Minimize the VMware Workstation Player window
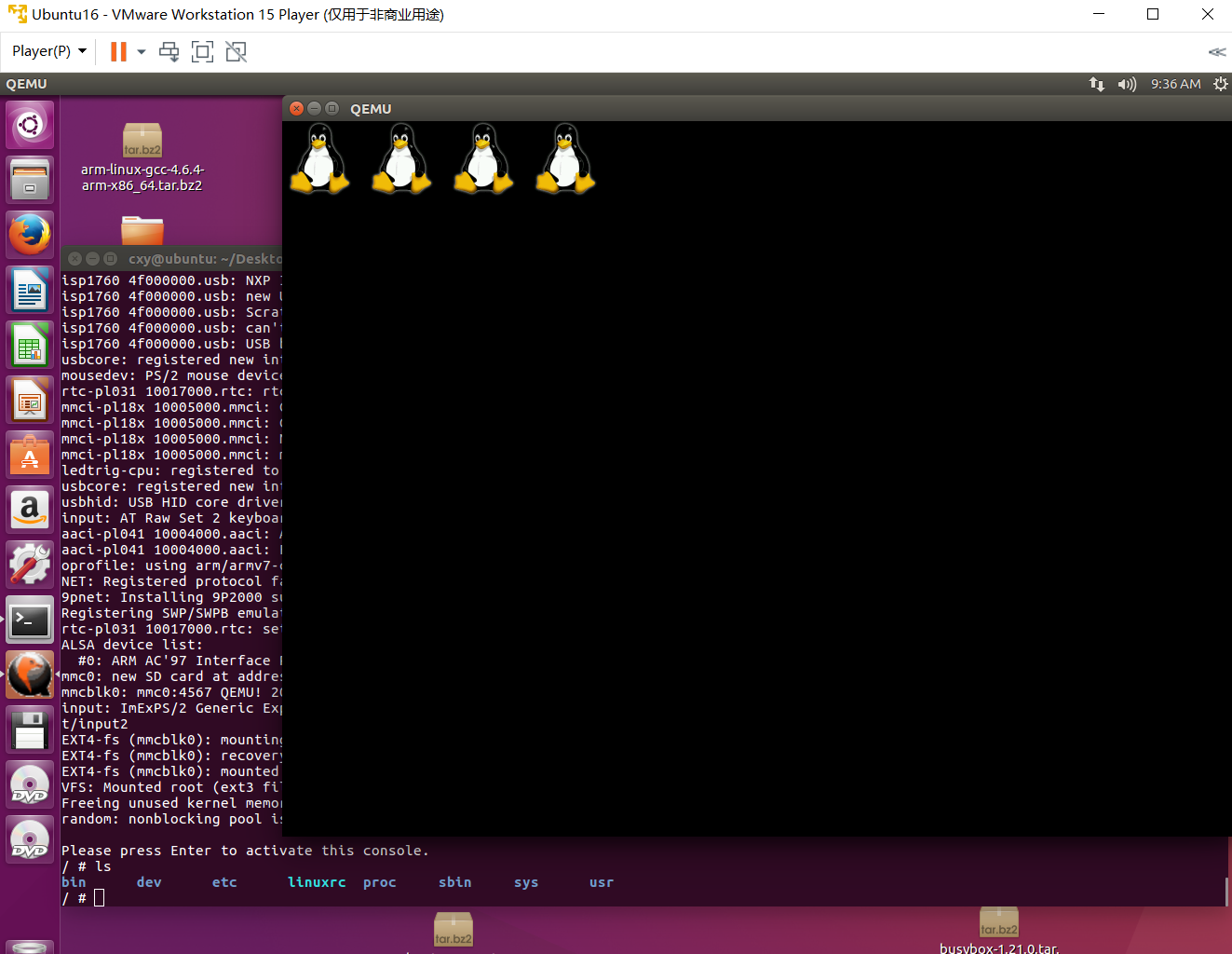Screen dimensions: 1232x954 click(x=1099, y=14)
